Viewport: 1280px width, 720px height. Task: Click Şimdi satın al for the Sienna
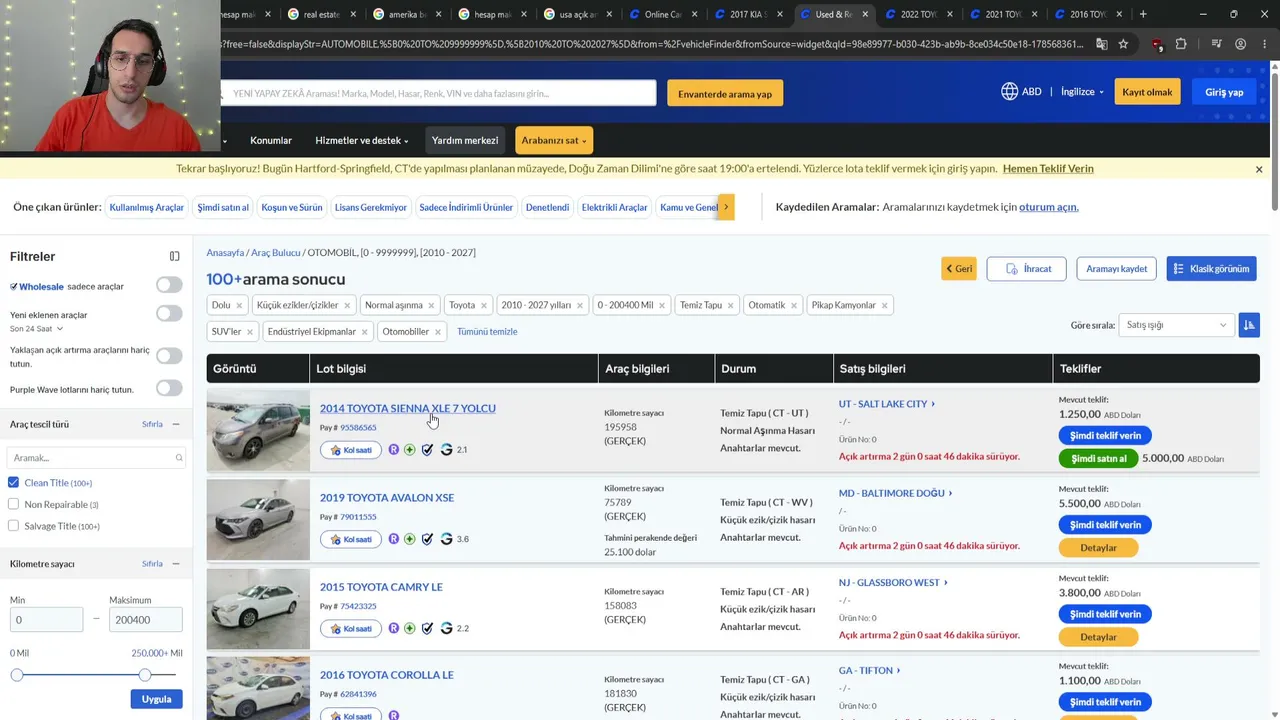[1098, 459]
